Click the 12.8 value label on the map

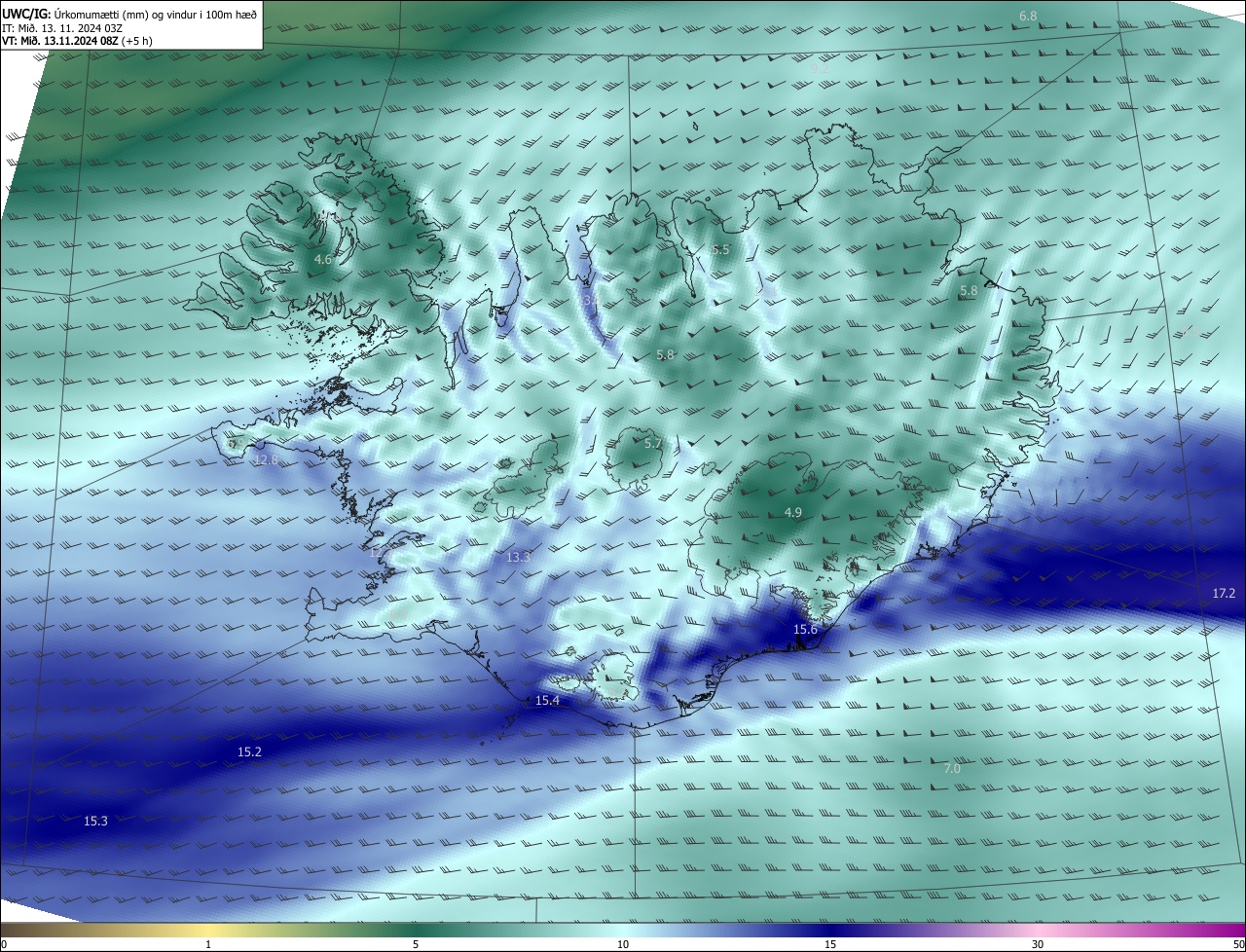[267, 459]
